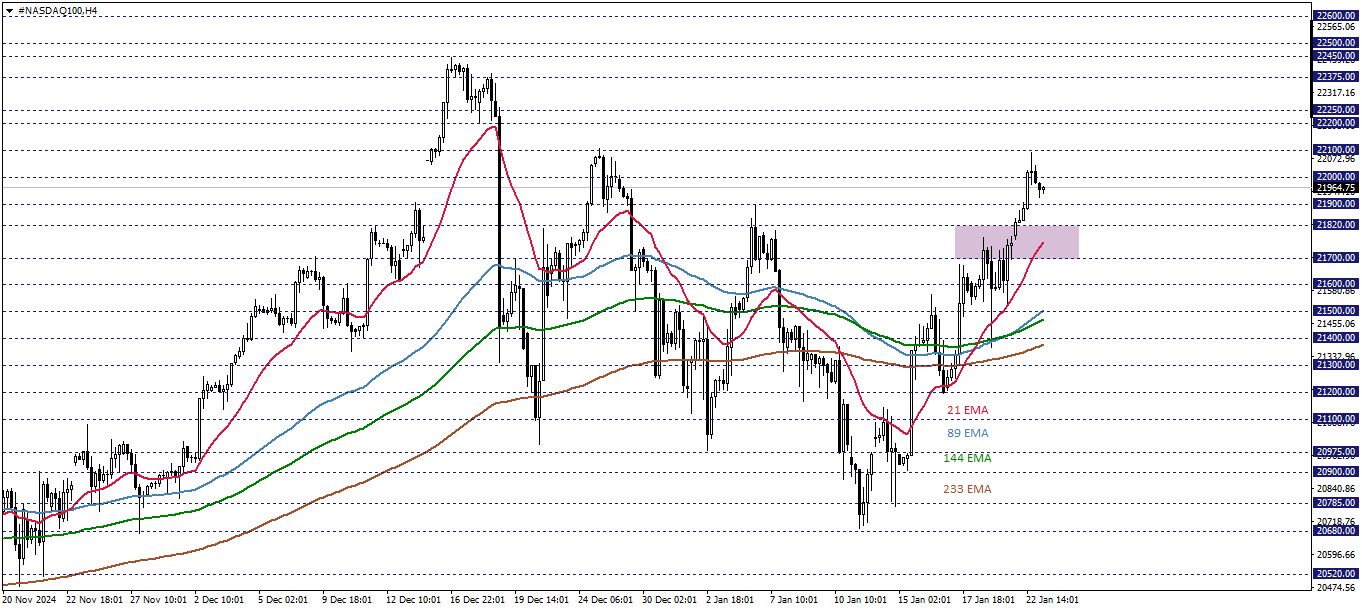Select the 21900.00 price level label
This screenshot has height=611, width=1362.
[1336, 203]
